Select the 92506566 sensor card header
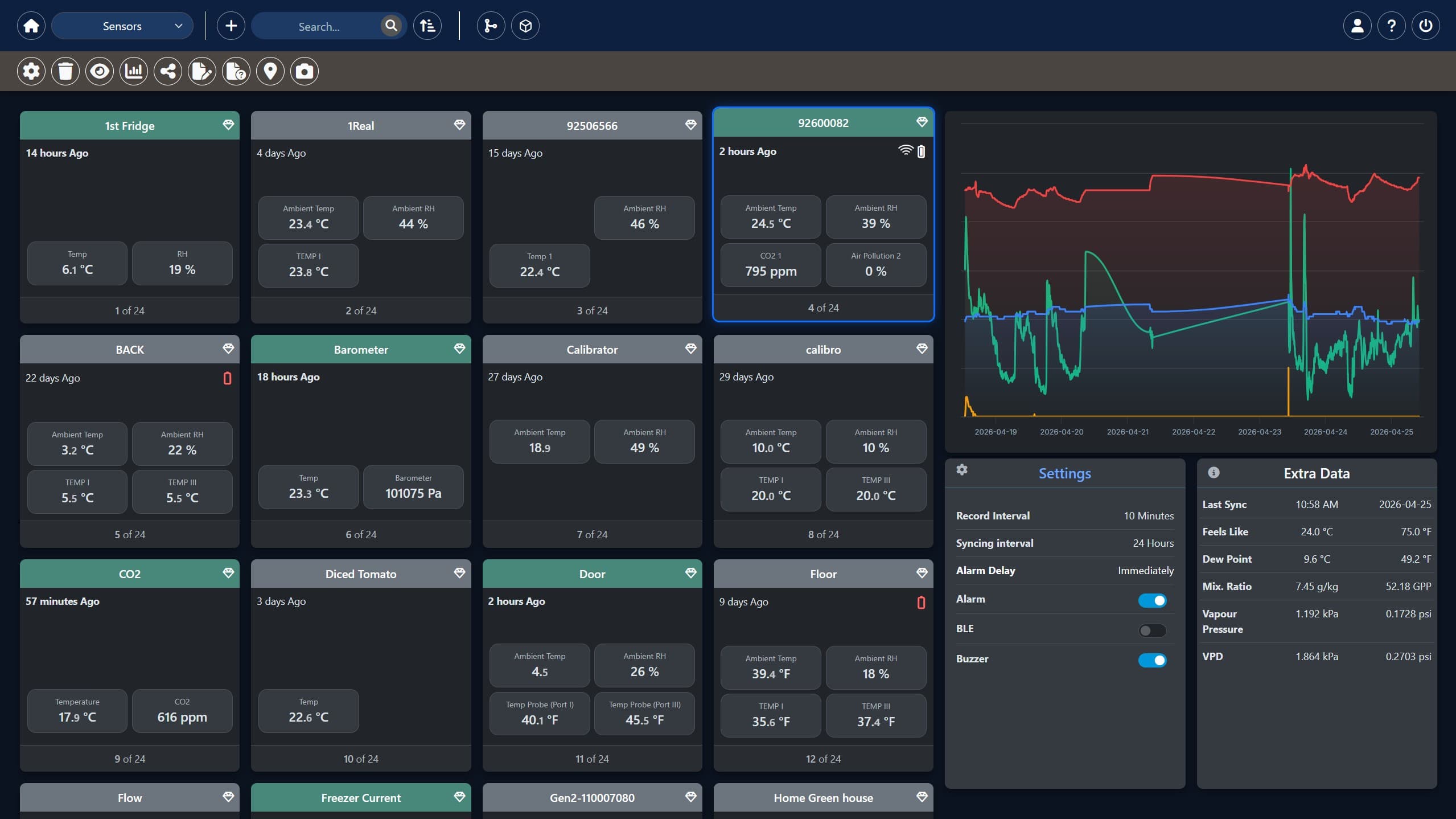 click(592, 125)
